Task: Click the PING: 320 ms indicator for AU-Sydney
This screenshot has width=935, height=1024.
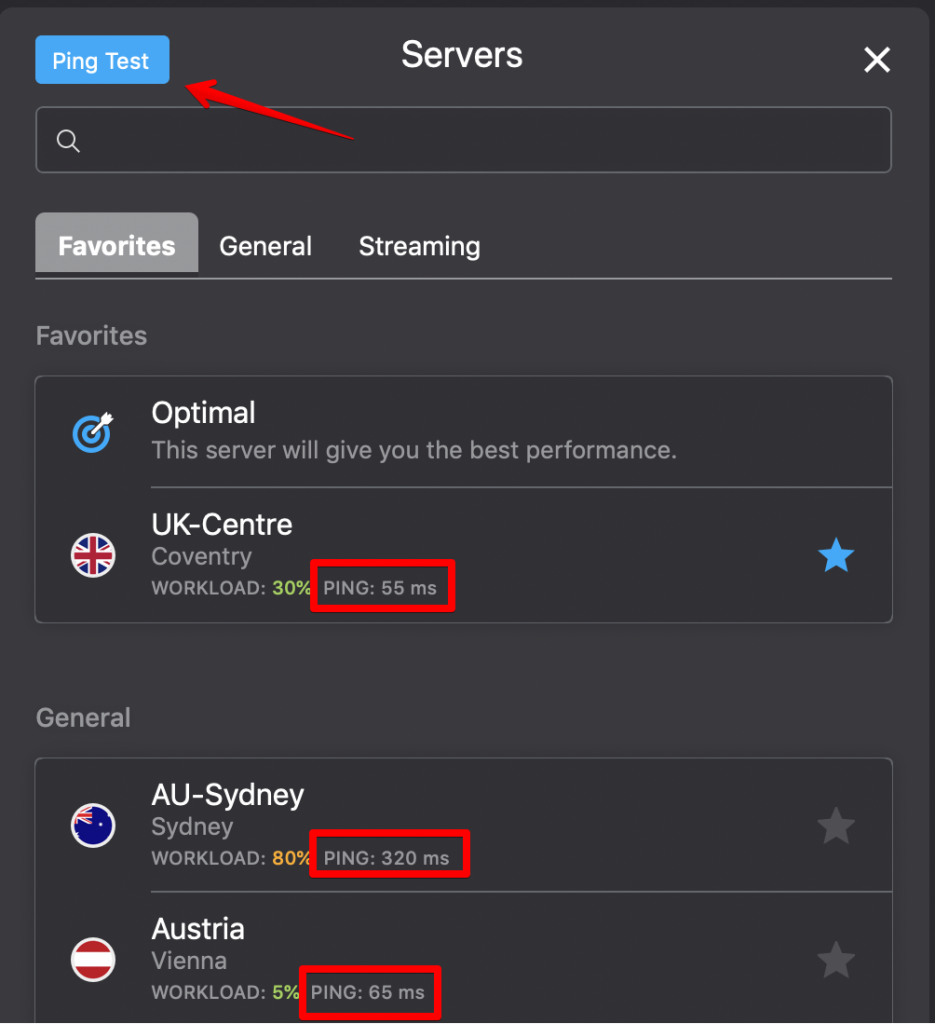Action: pos(389,853)
